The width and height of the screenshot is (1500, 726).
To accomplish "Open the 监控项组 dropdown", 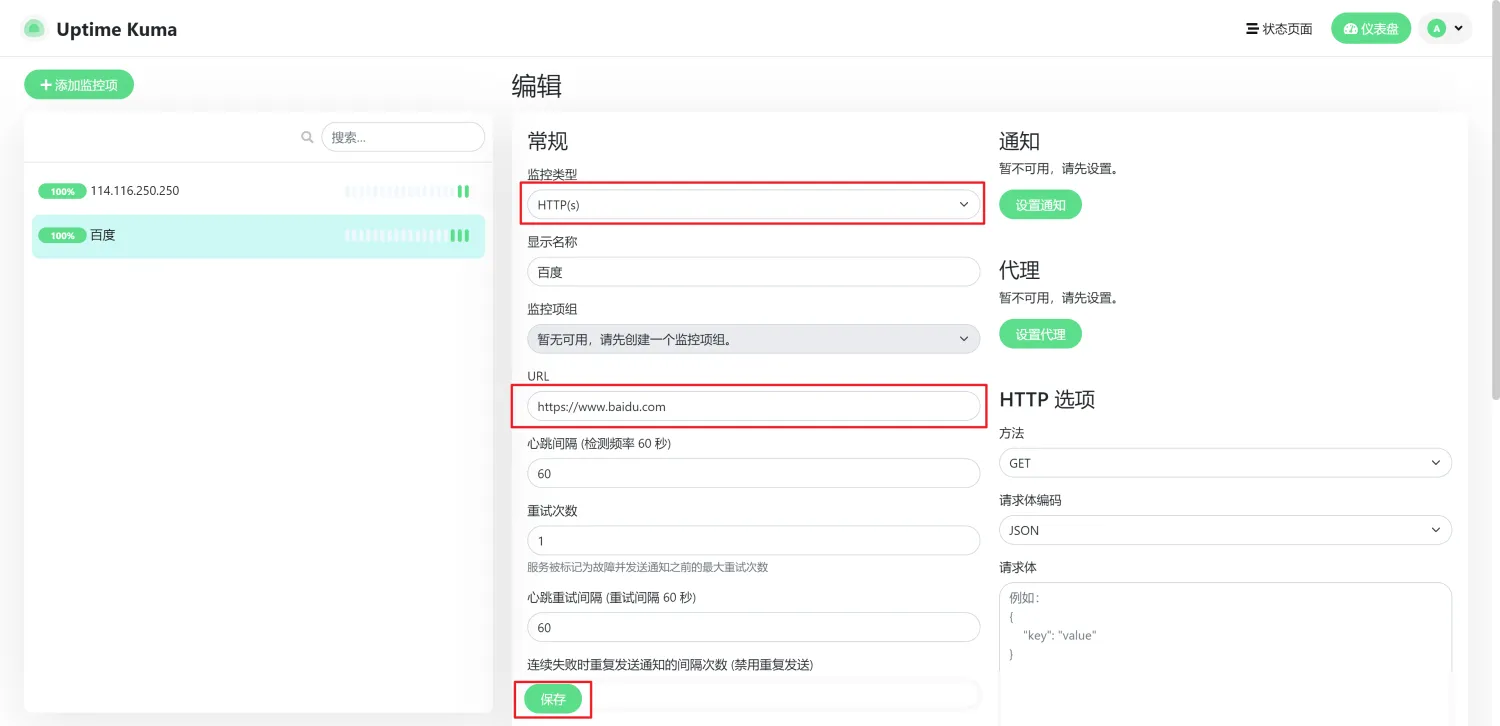I will click(x=753, y=339).
